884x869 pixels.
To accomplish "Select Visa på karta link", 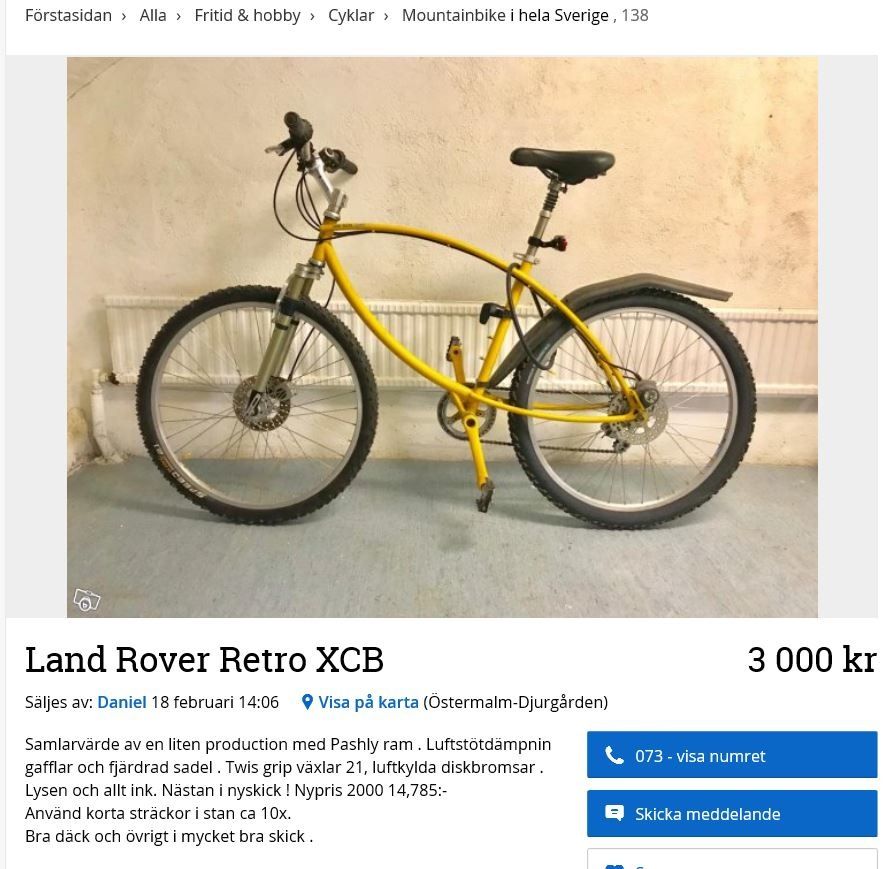I will pyautogui.click(x=368, y=702).
